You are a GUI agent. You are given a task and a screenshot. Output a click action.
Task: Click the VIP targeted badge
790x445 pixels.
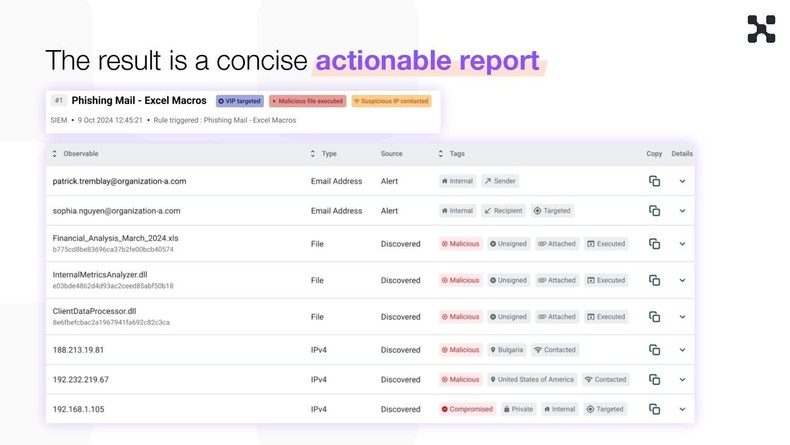point(240,101)
